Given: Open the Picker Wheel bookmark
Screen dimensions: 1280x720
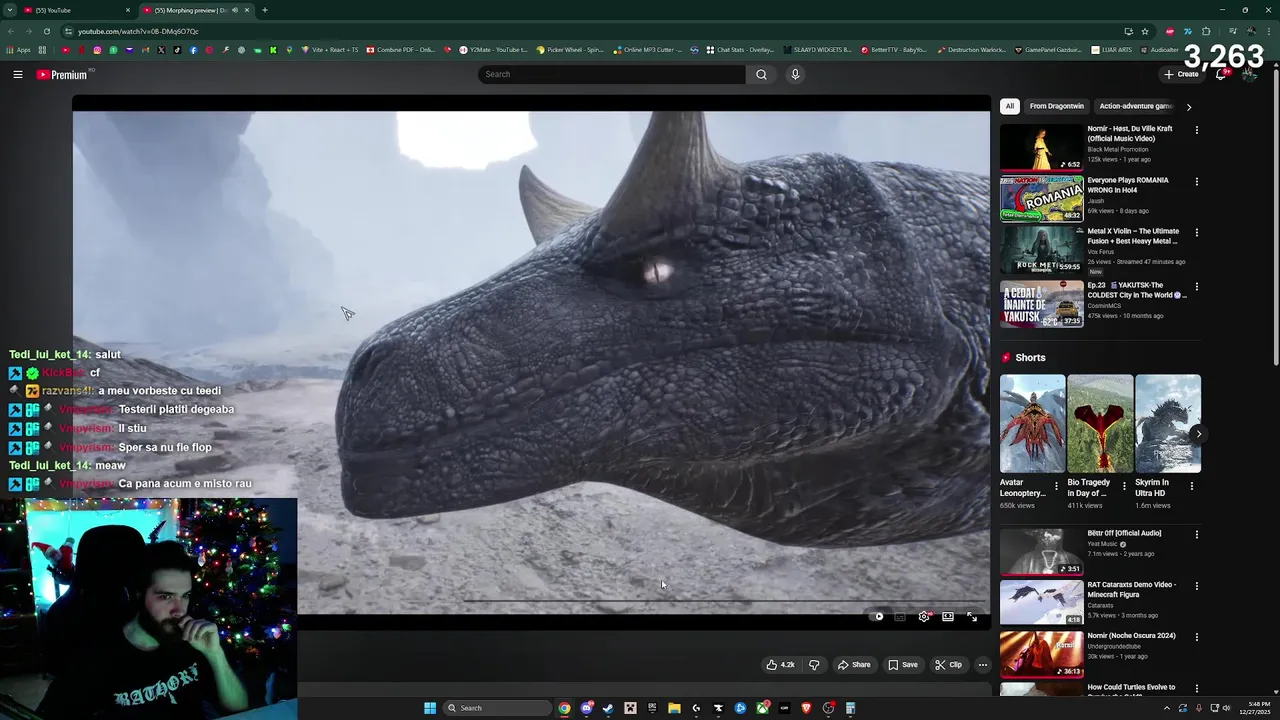Looking at the screenshot, I should tap(570, 50).
